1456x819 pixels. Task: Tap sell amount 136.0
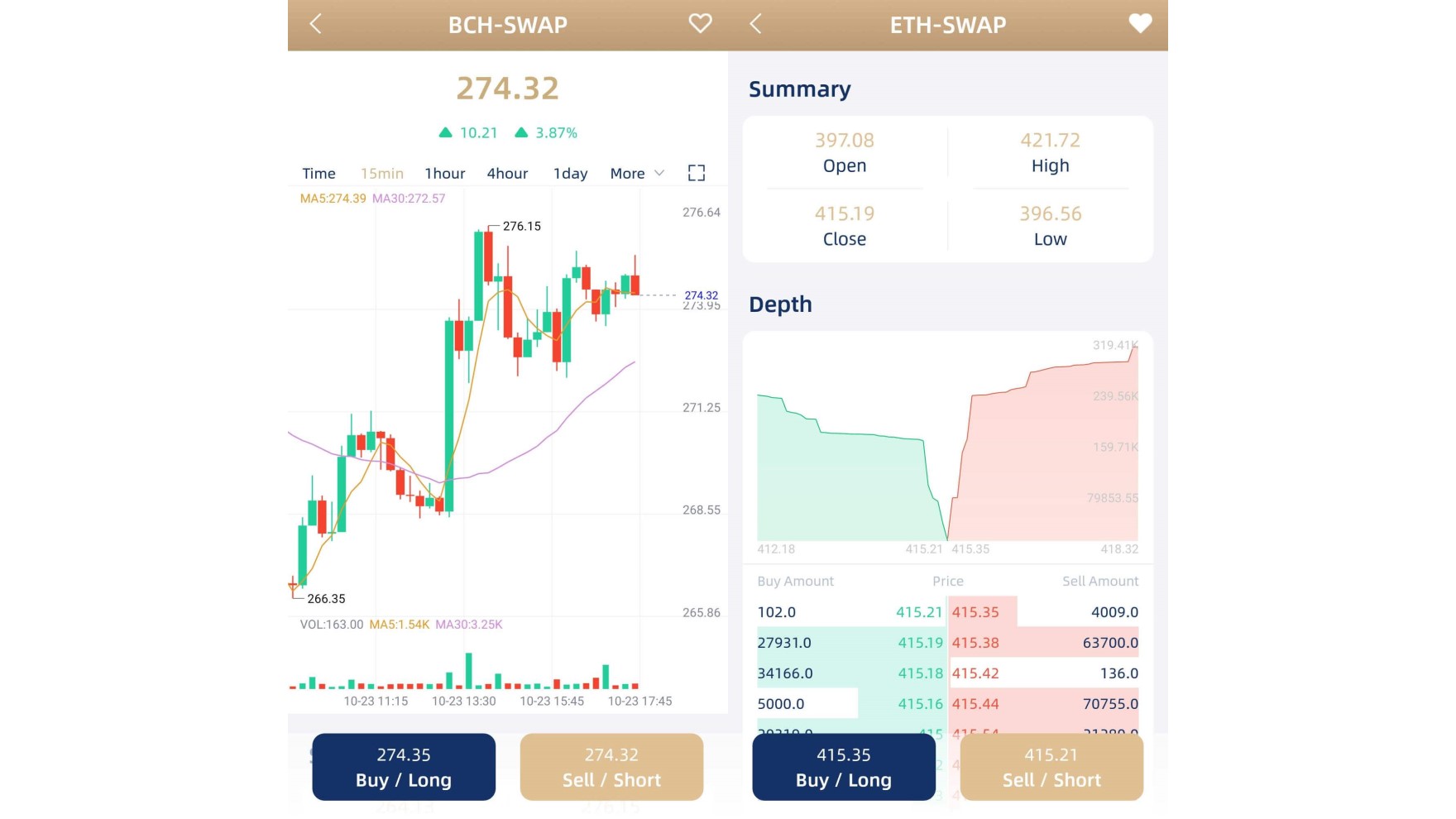[1119, 673]
